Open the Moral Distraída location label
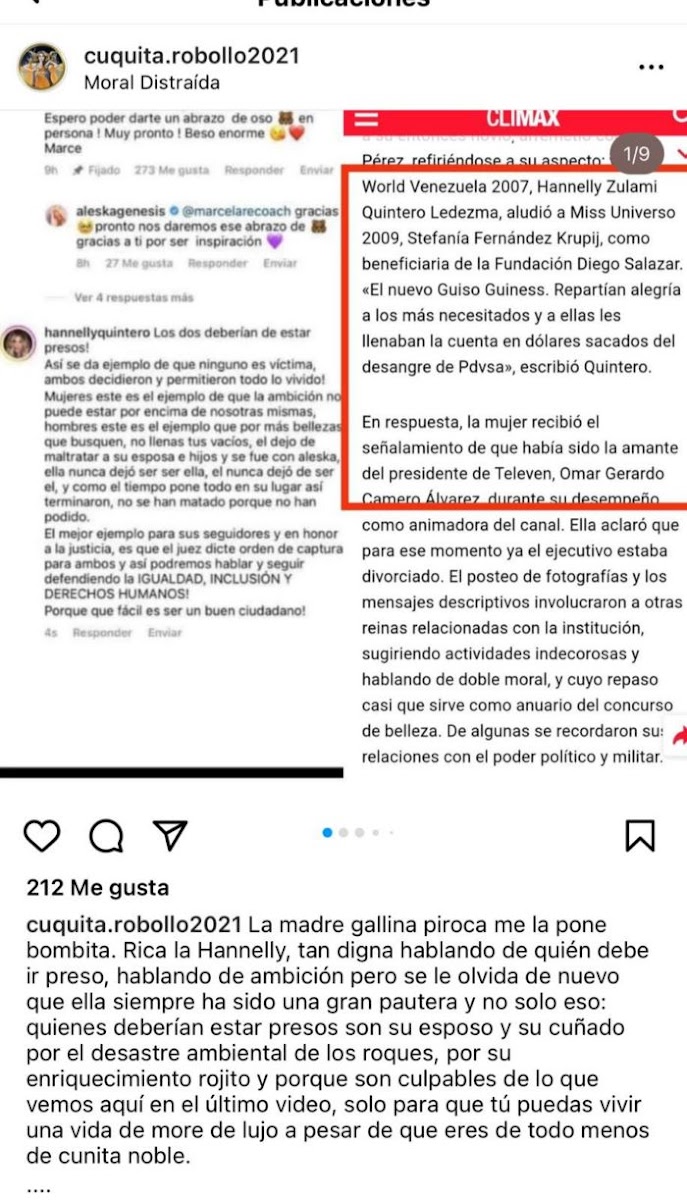The width and height of the screenshot is (687, 1200). [x=152, y=83]
